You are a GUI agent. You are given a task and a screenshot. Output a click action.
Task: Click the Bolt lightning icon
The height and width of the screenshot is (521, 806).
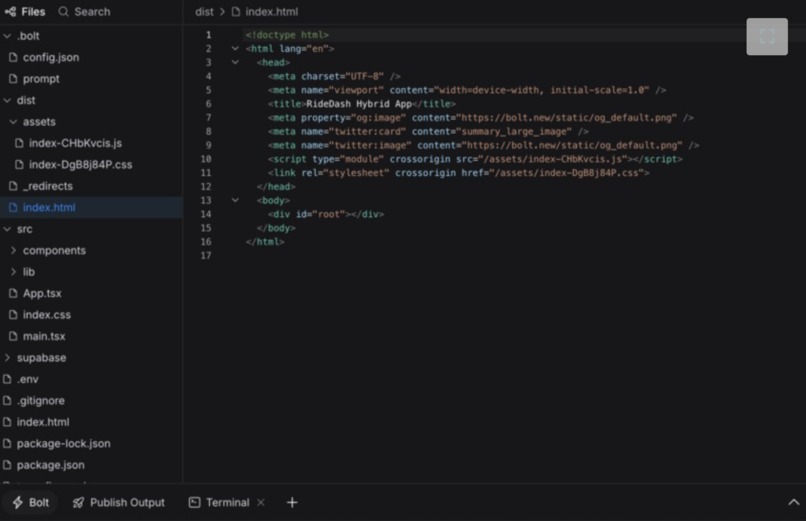[18, 503]
